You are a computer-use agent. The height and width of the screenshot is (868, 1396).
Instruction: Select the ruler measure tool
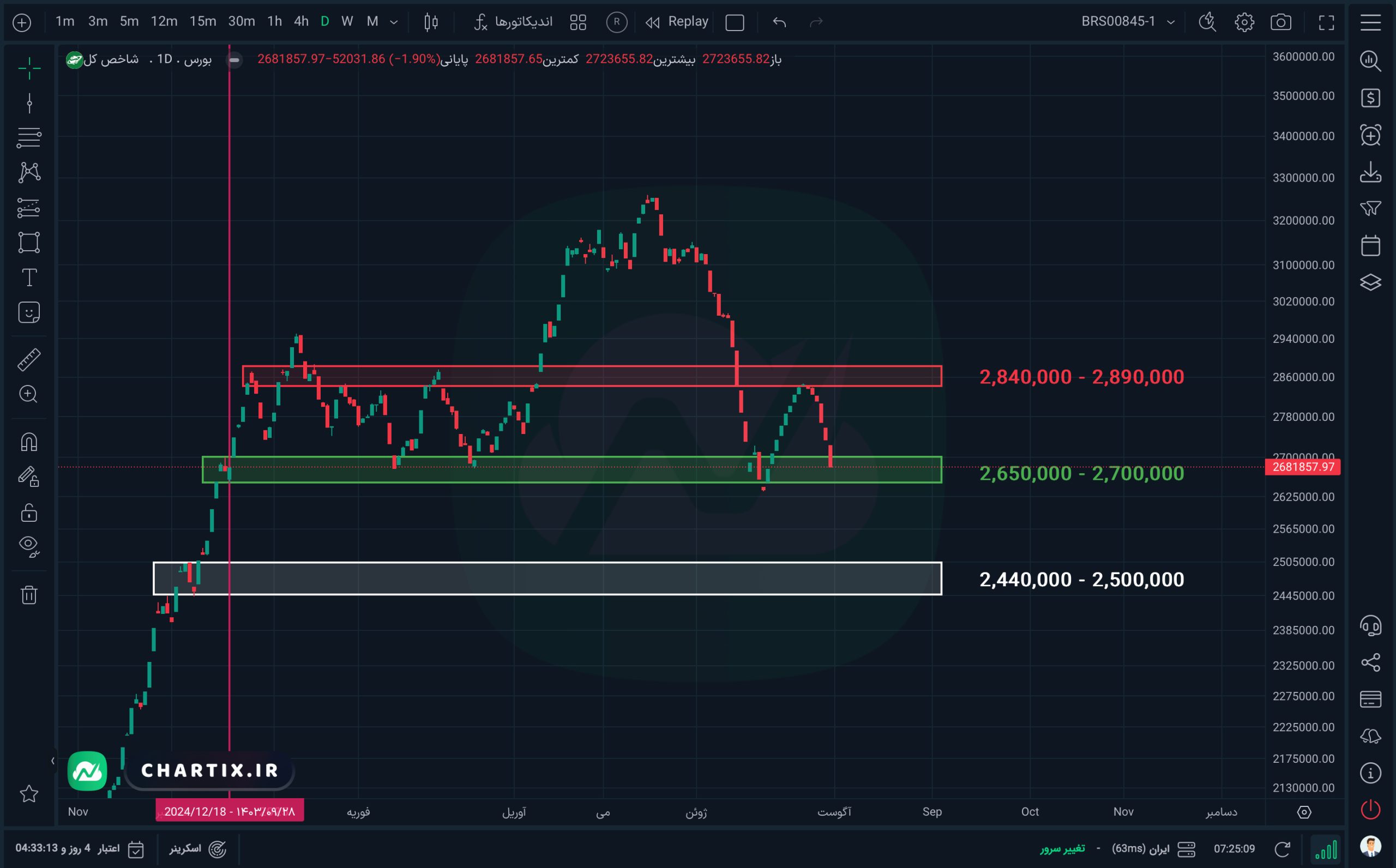[29, 360]
